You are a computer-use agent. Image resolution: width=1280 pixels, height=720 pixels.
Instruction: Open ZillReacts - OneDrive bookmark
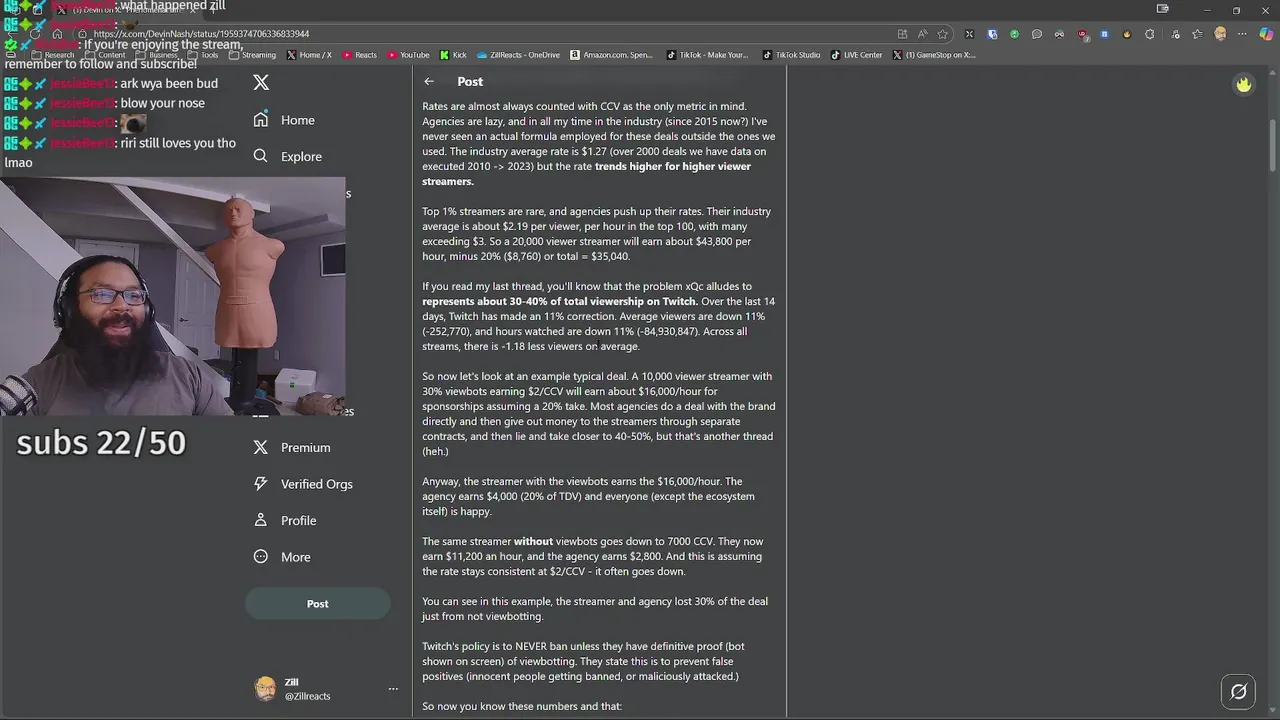pyautogui.click(x=518, y=55)
